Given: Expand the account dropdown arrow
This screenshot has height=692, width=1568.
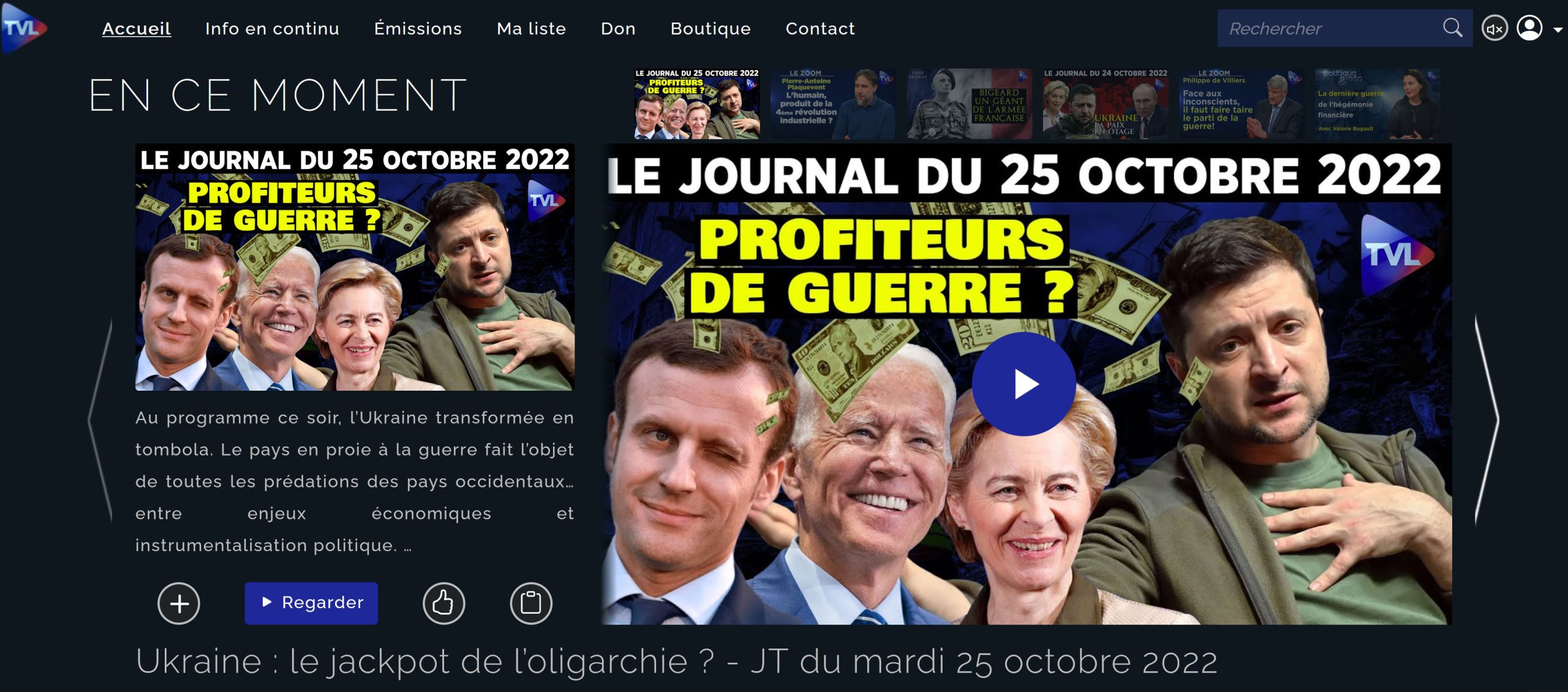Looking at the screenshot, I should [1558, 29].
